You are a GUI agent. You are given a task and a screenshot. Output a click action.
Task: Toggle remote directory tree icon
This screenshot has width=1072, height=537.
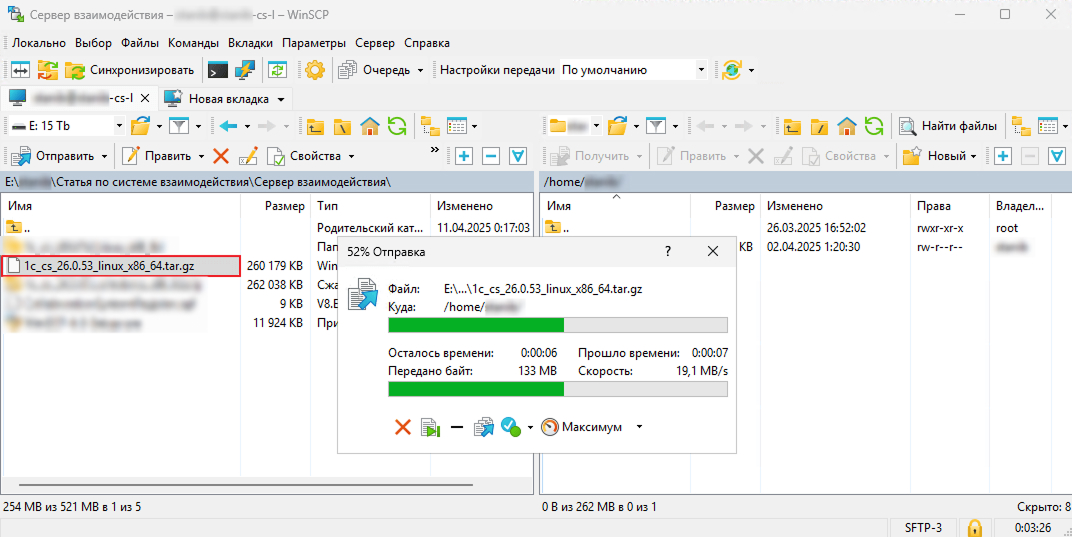1021,126
